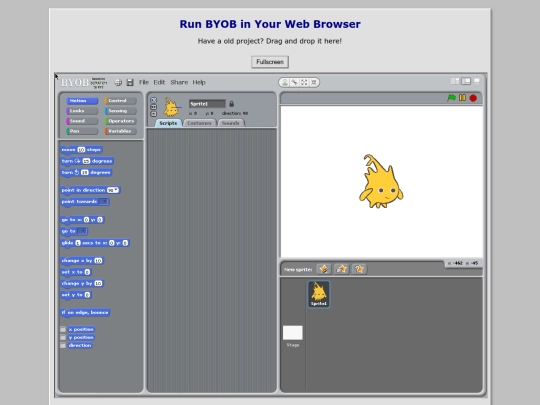This screenshot has height=405, width=540.
Task: Open the File menu
Action: click(x=144, y=82)
